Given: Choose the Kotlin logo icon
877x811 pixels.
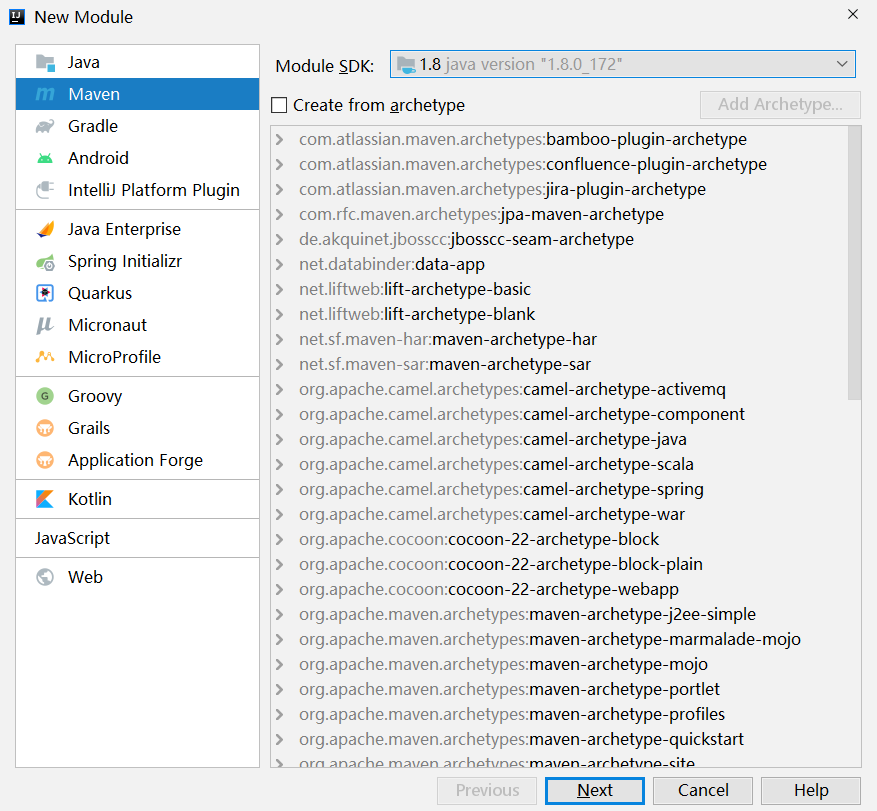Looking at the screenshot, I should click(45, 499).
